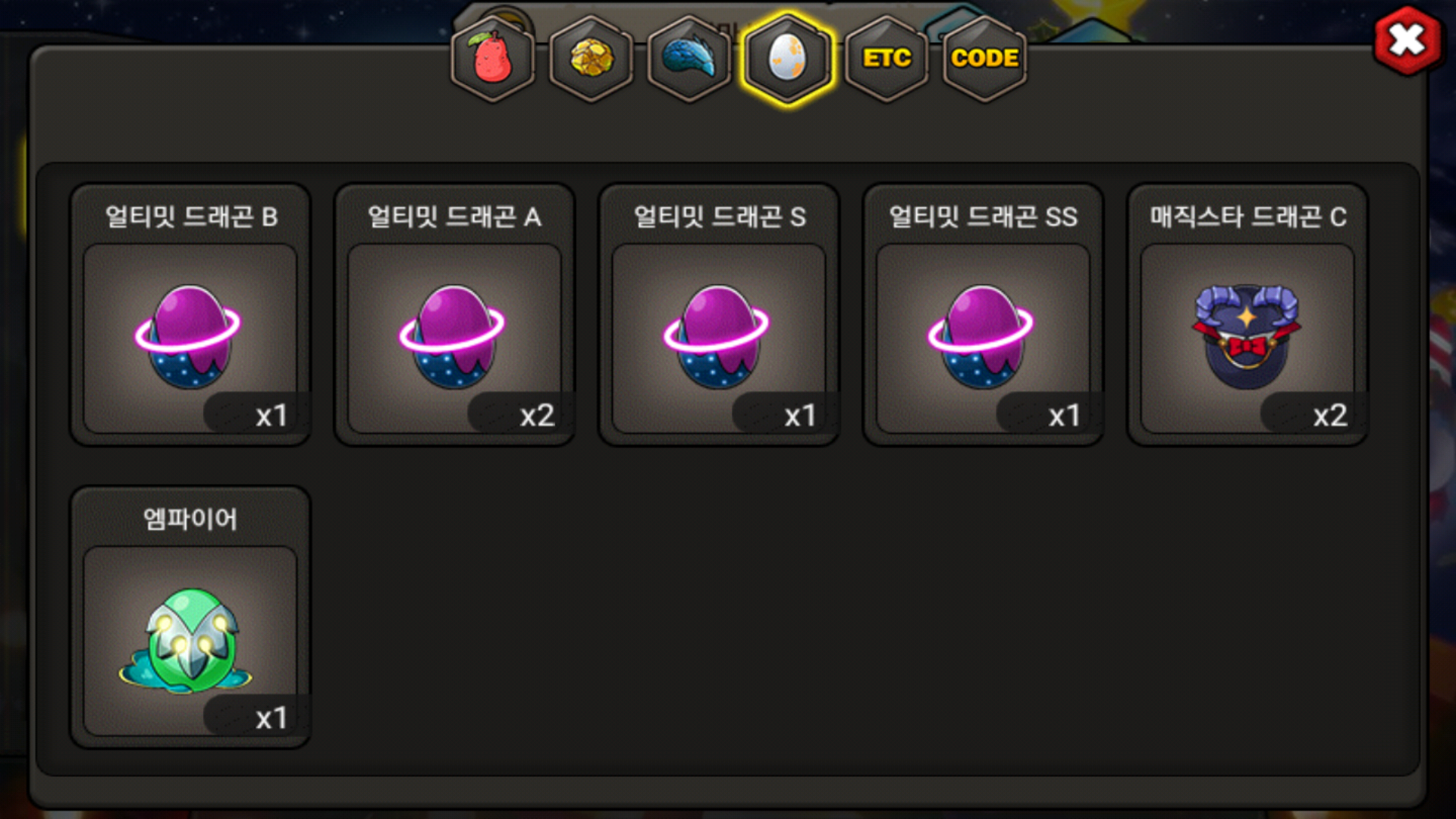
Task: Click the 얼티밋 드래곤 B title label
Action: (x=191, y=217)
